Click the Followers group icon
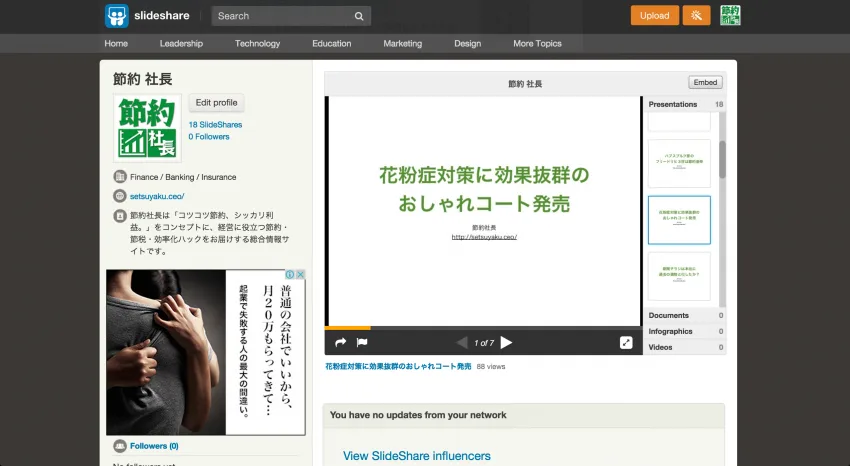Image resolution: width=850 pixels, height=466 pixels. [x=120, y=446]
